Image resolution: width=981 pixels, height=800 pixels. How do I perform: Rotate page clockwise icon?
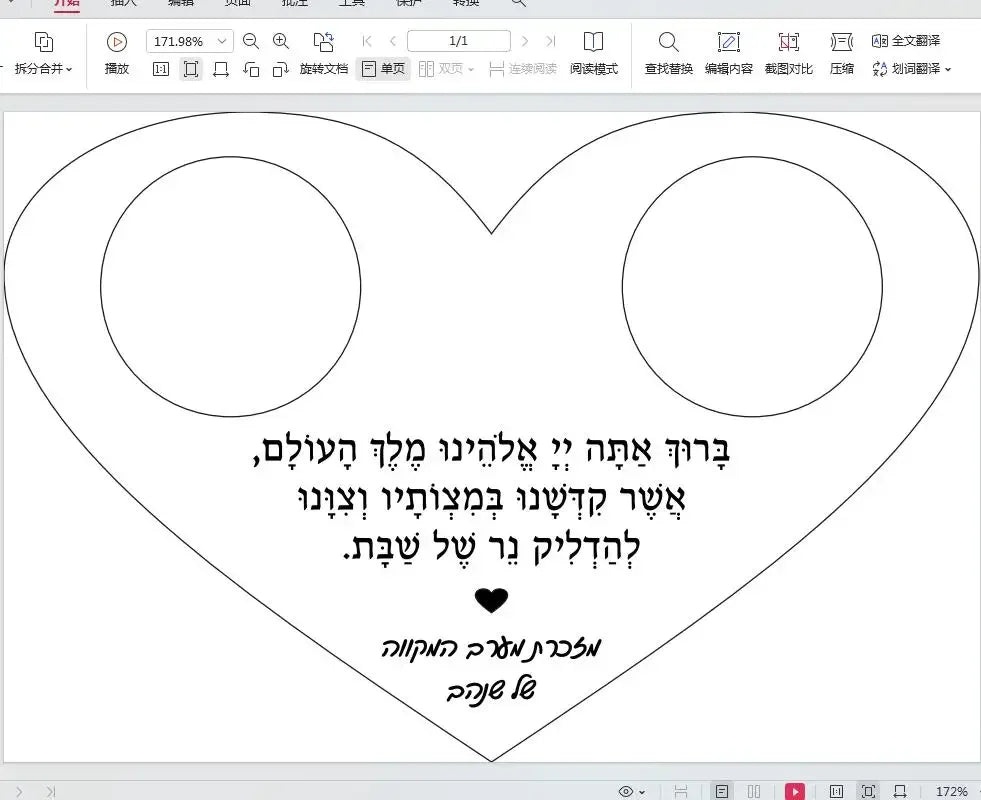281,69
